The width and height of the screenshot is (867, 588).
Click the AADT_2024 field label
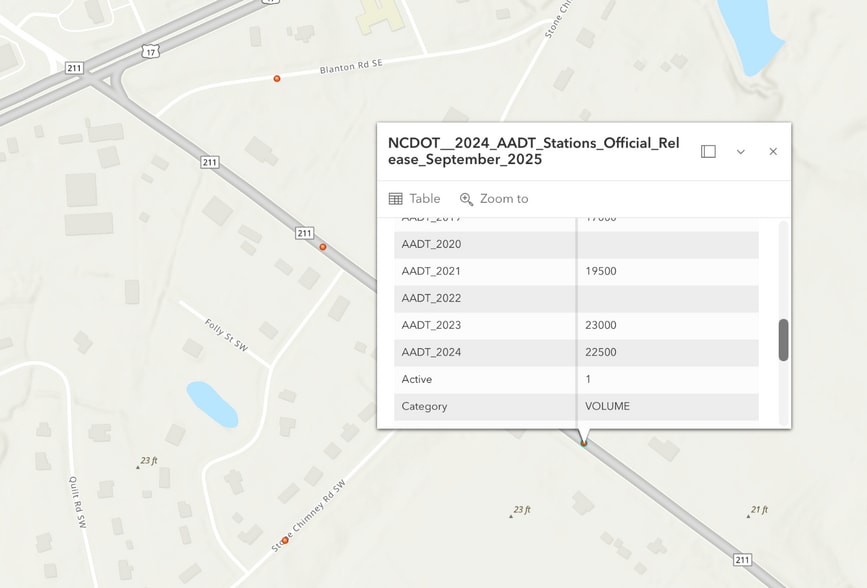(x=431, y=352)
